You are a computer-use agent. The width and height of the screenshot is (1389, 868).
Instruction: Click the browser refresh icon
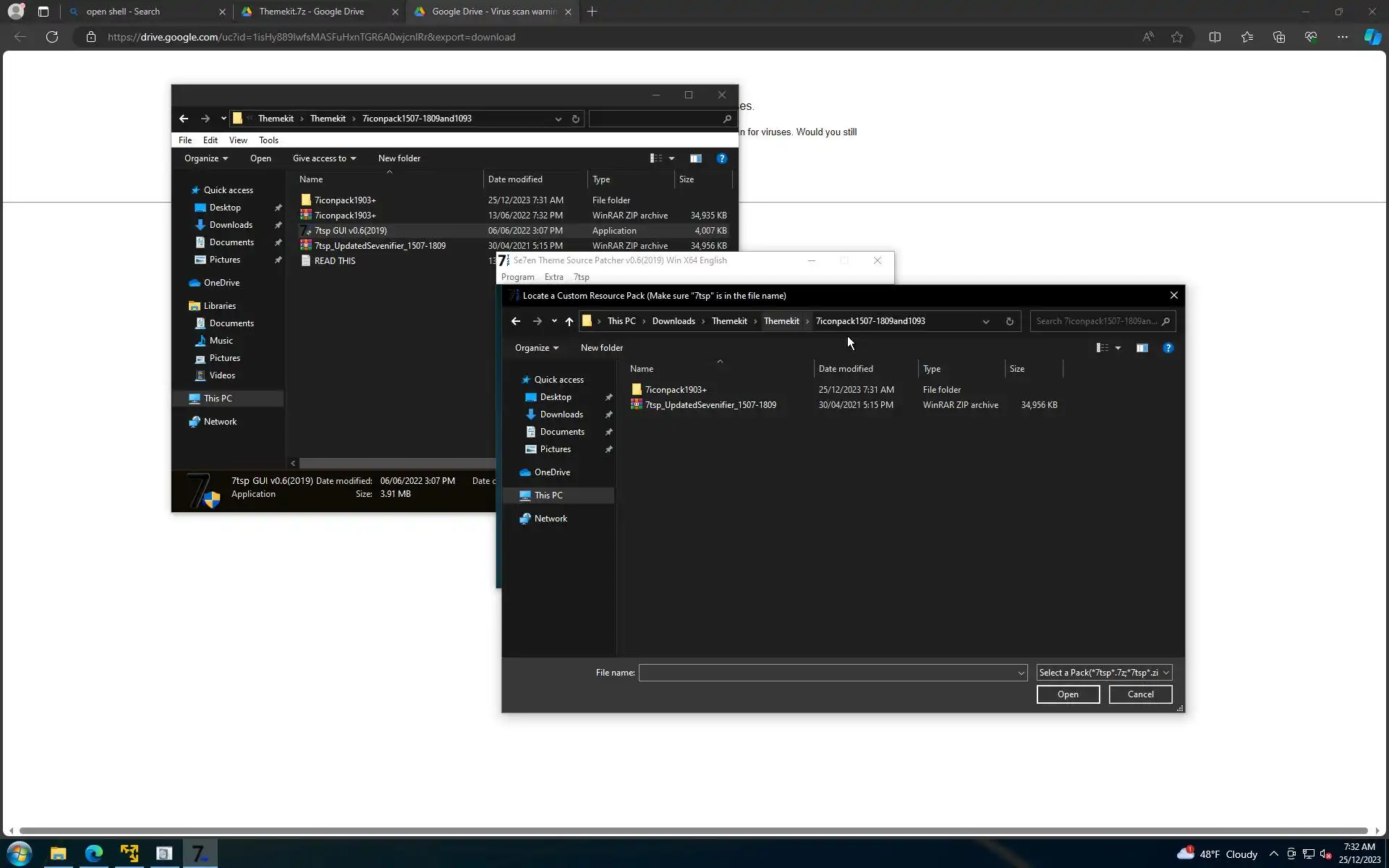pyautogui.click(x=52, y=37)
